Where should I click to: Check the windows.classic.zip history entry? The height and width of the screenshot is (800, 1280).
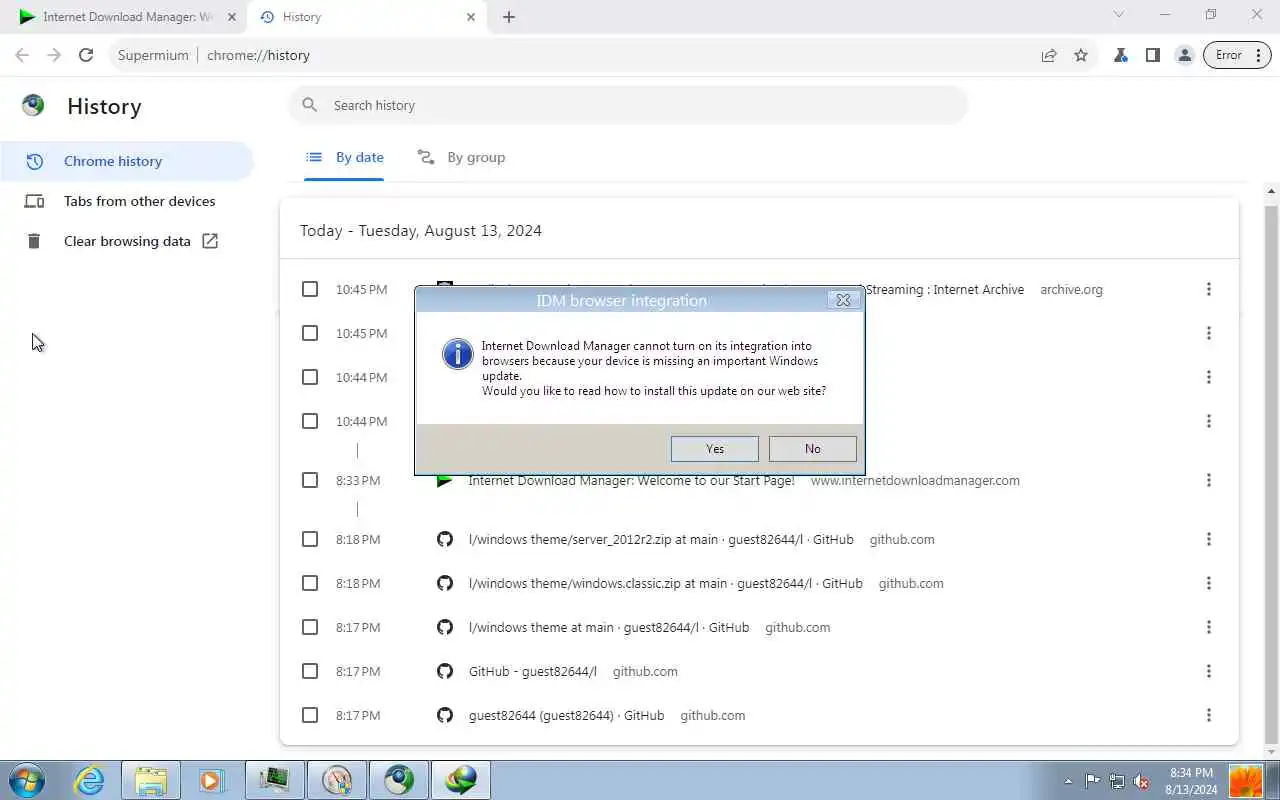[x=310, y=583]
